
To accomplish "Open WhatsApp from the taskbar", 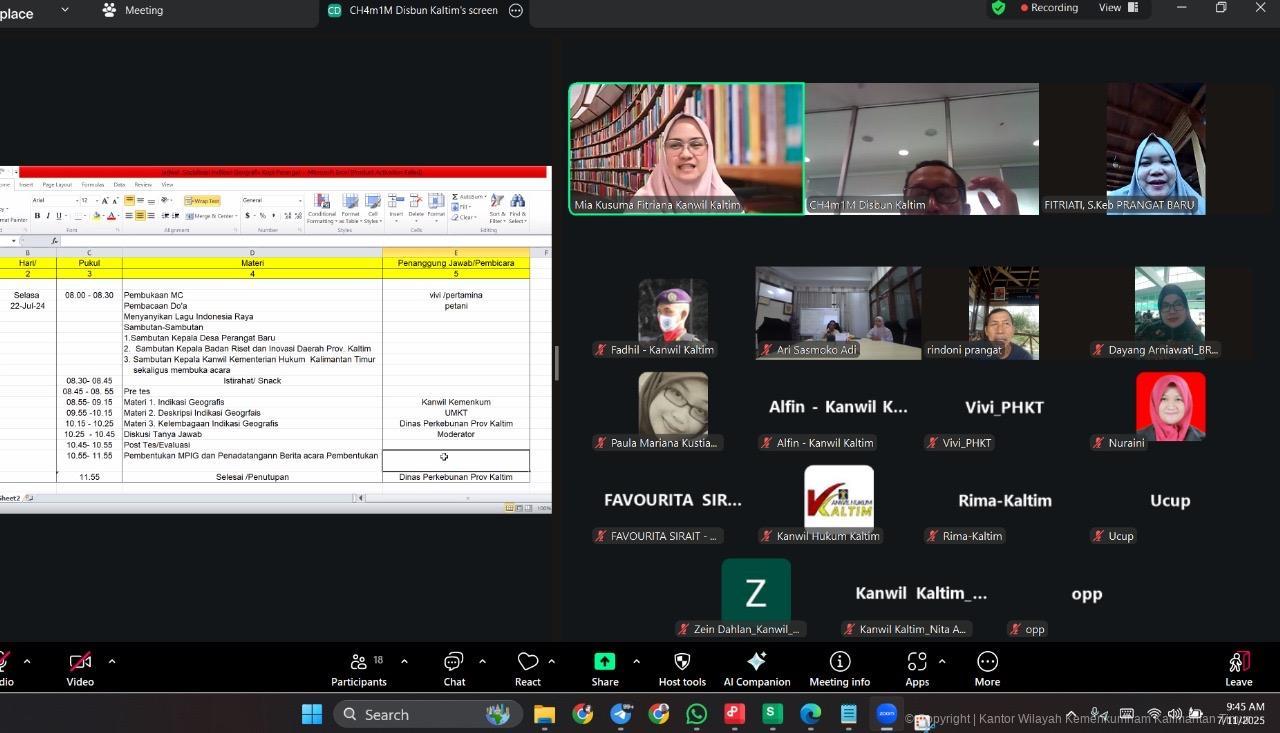I will (696, 714).
